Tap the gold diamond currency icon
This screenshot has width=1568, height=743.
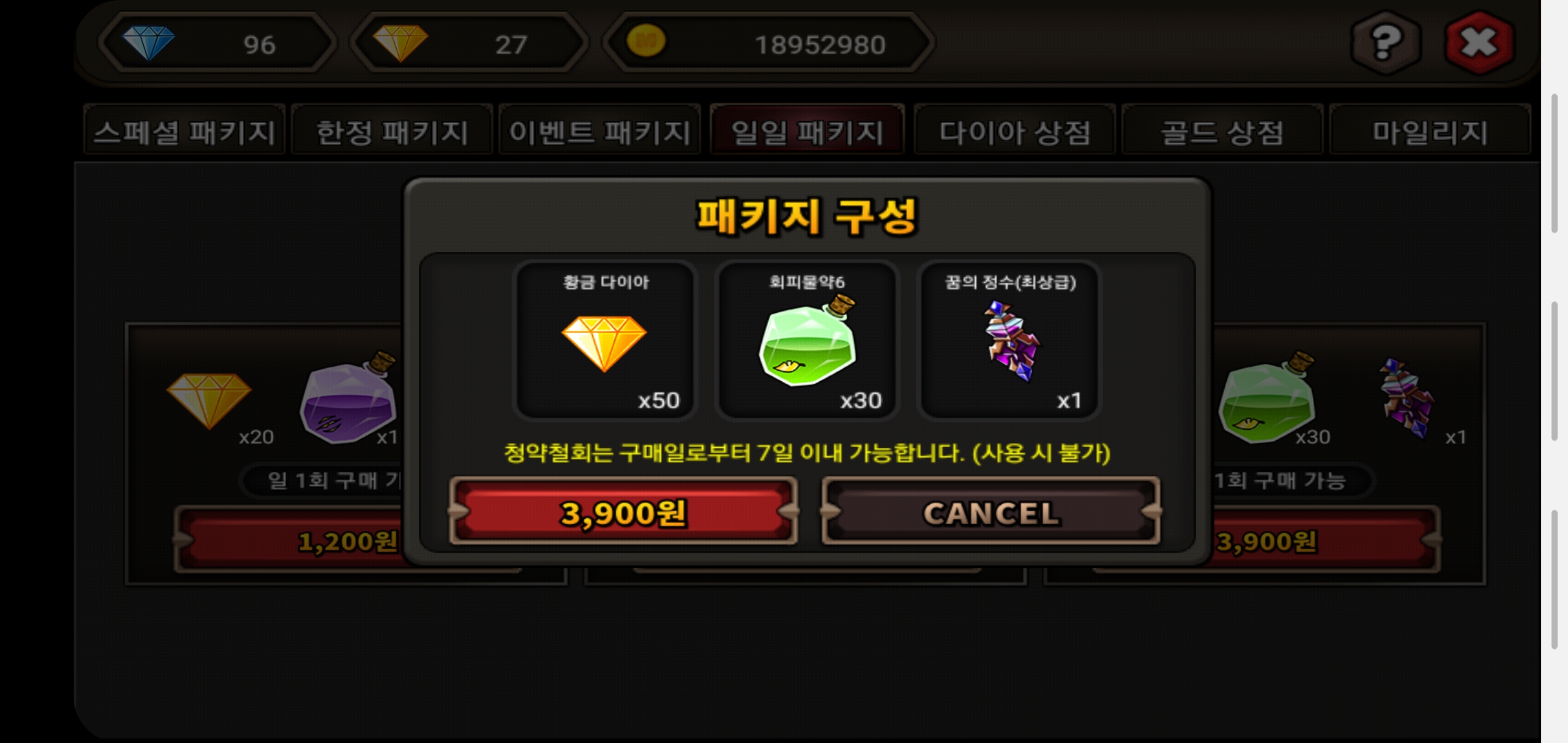(400, 43)
